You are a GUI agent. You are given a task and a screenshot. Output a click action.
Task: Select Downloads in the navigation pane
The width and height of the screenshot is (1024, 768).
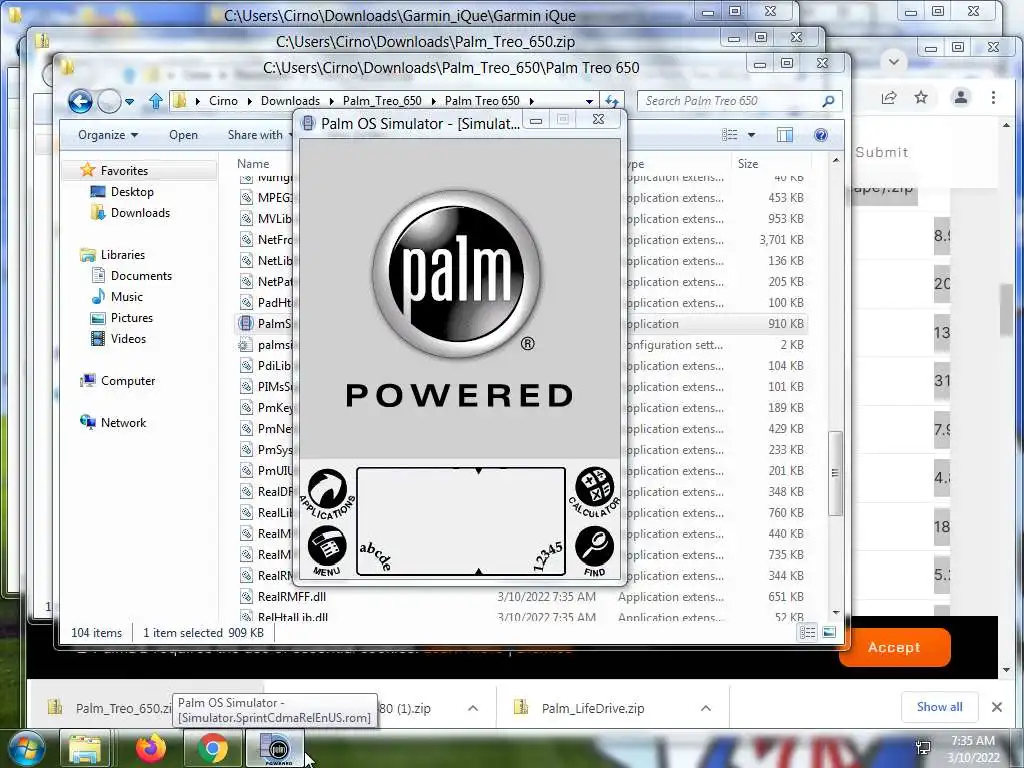[140, 213]
